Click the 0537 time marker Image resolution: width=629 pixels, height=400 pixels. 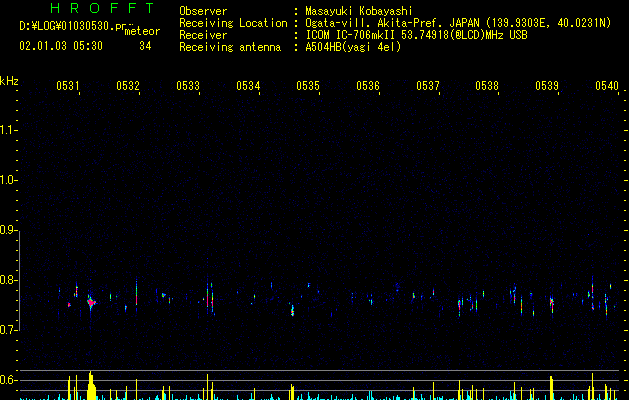coord(428,86)
